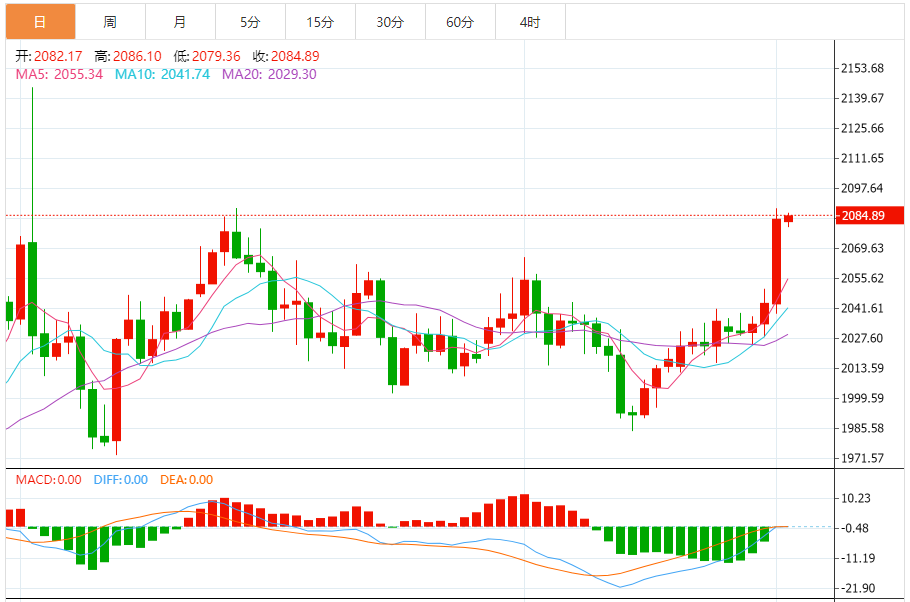This screenshot has height=602, width=910.
Task: Click the MA5: 2055.34 indicator label
Action: pyautogui.click(x=59, y=74)
